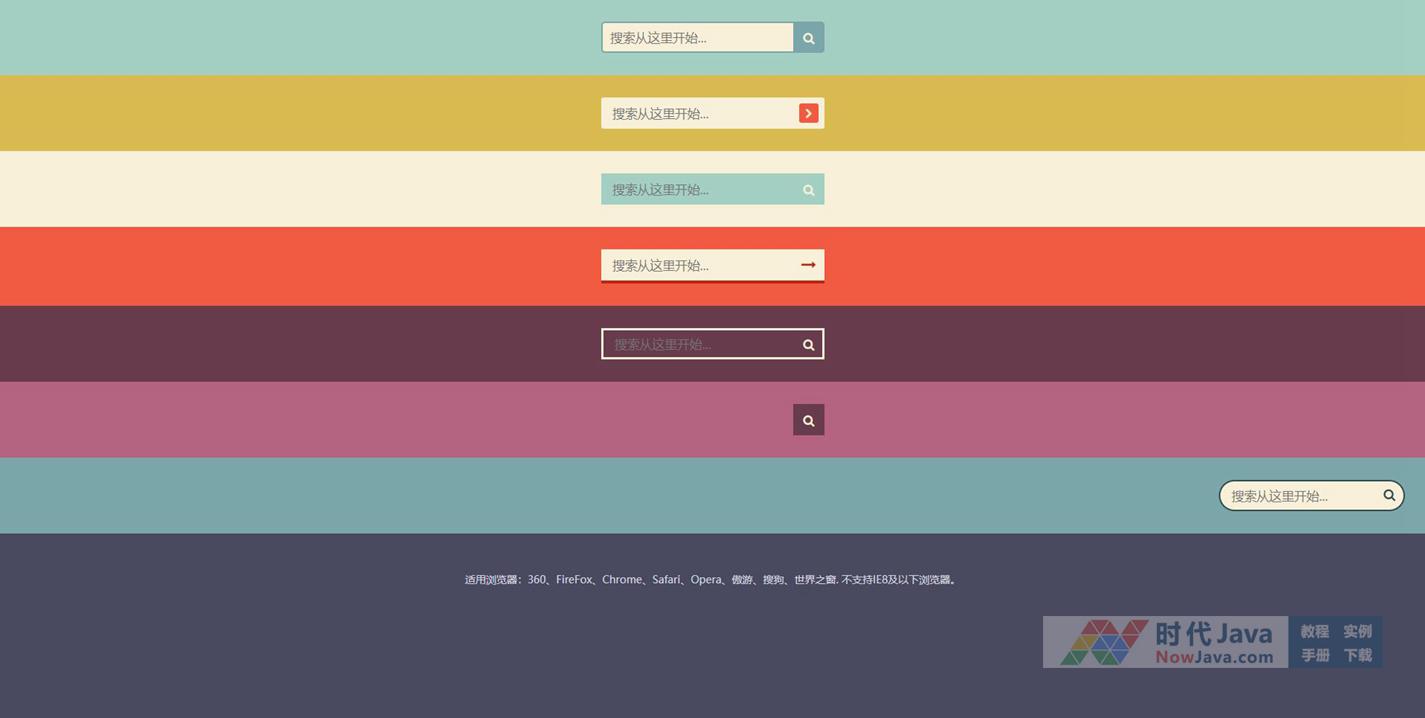Click the search text field in the yellow row
The width and height of the screenshot is (1425, 718).
697,114
